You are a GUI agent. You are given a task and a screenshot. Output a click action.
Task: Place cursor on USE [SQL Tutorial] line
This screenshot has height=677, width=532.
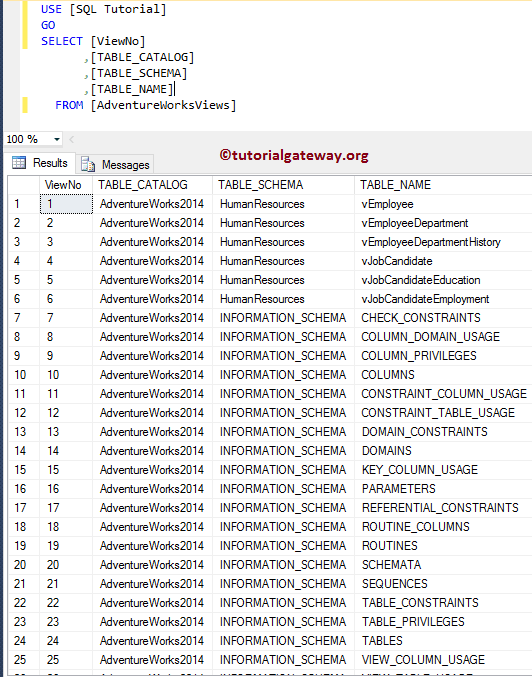pyautogui.click(x=104, y=9)
